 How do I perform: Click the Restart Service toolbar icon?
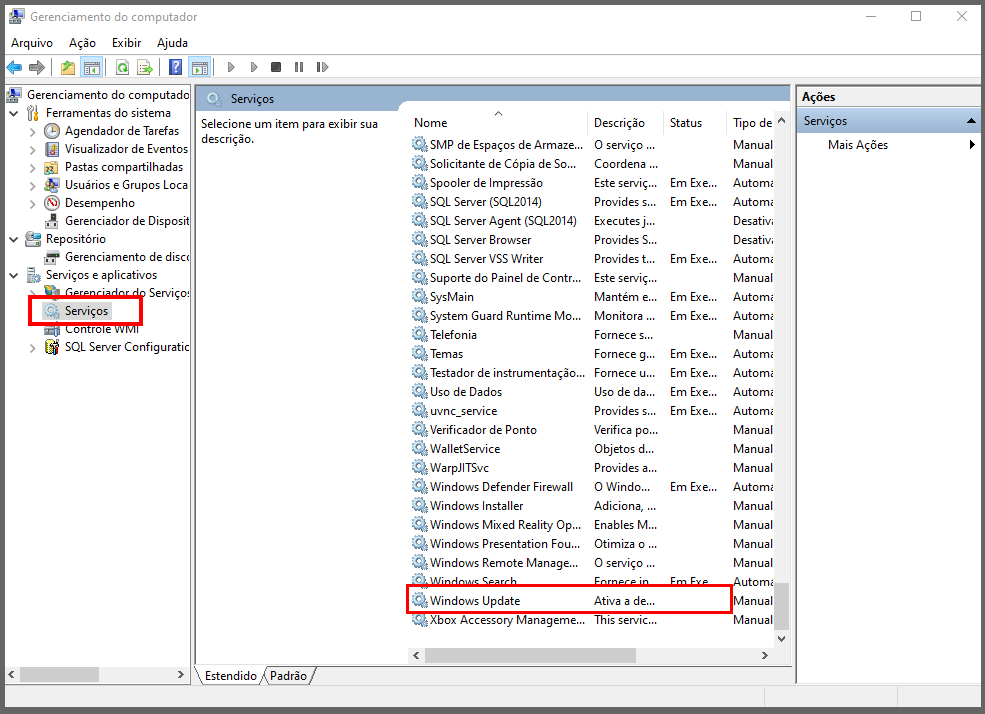tap(322, 67)
